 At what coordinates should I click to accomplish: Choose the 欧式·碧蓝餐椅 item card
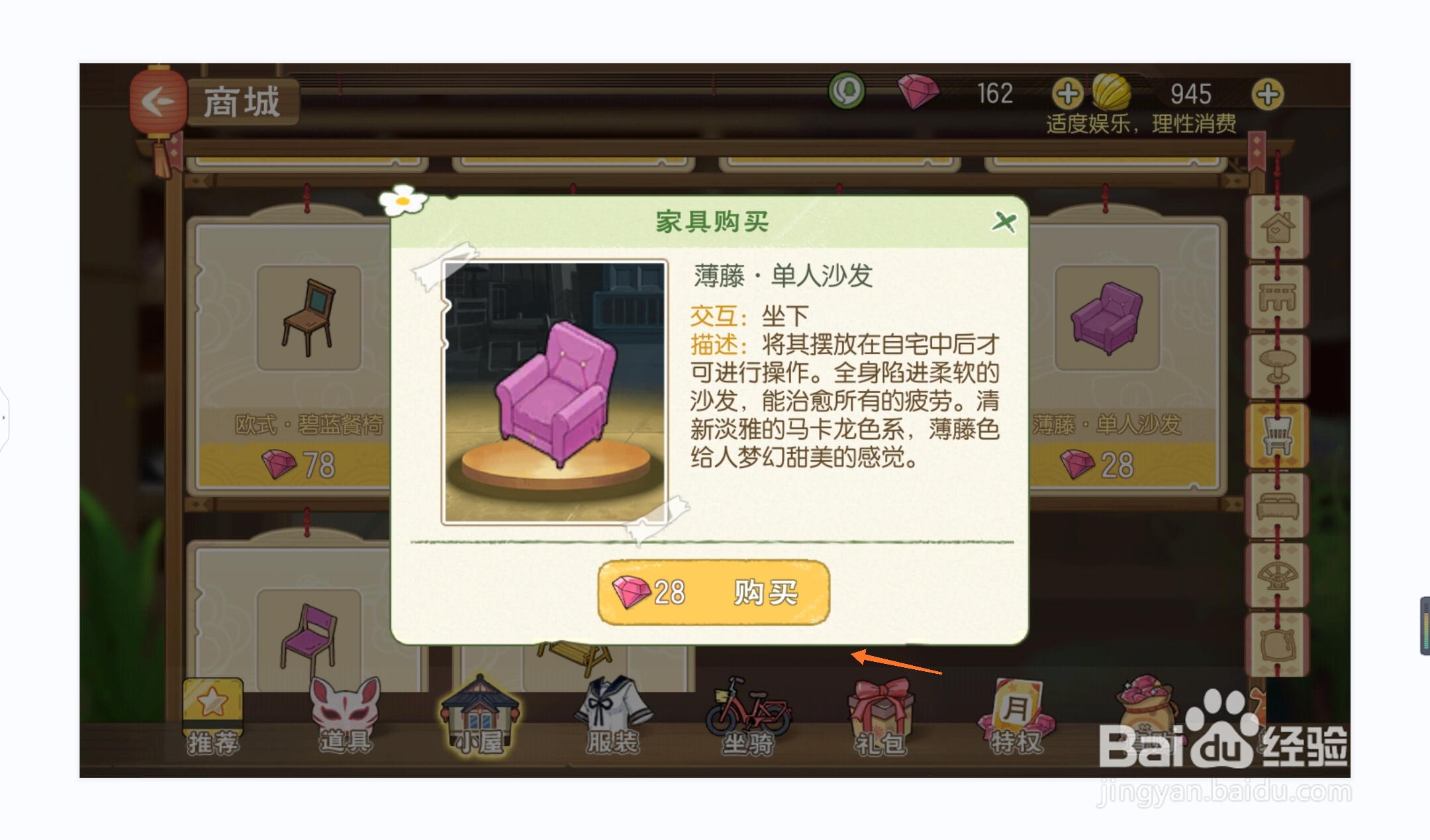[291, 357]
